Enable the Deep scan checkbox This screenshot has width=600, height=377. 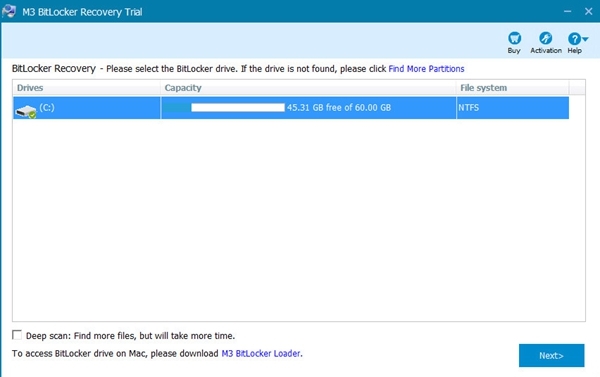pyautogui.click(x=17, y=335)
